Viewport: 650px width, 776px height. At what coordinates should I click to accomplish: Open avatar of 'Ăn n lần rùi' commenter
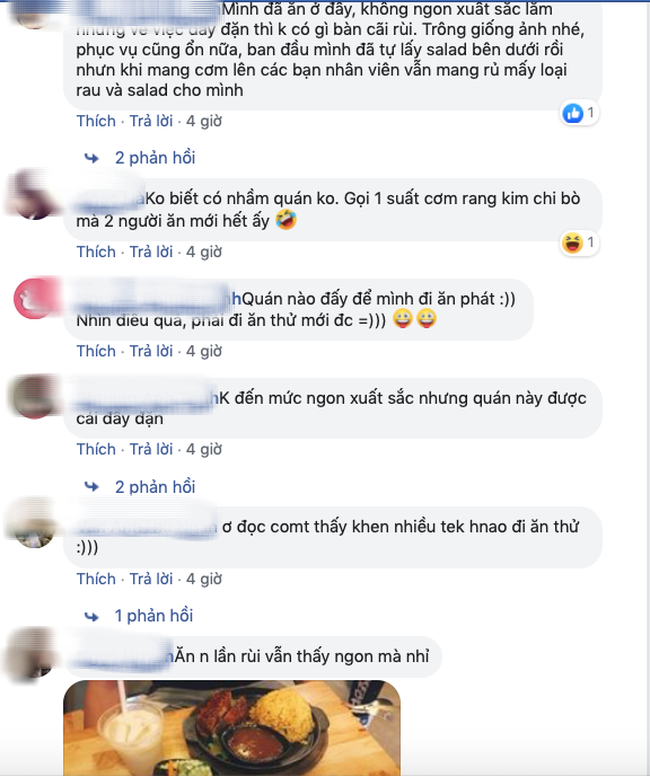click(33, 653)
